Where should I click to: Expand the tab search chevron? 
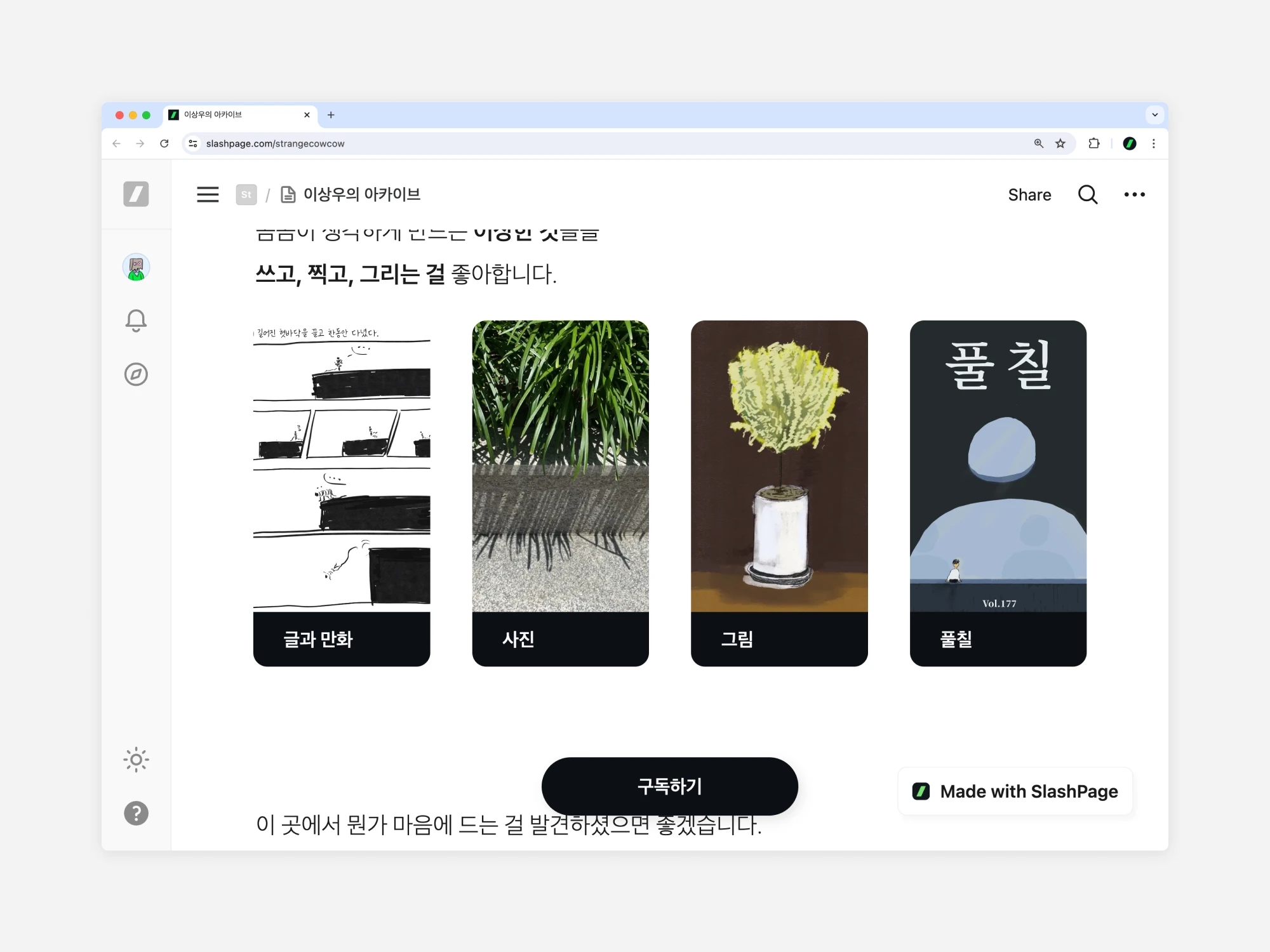click(x=1155, y=115)
